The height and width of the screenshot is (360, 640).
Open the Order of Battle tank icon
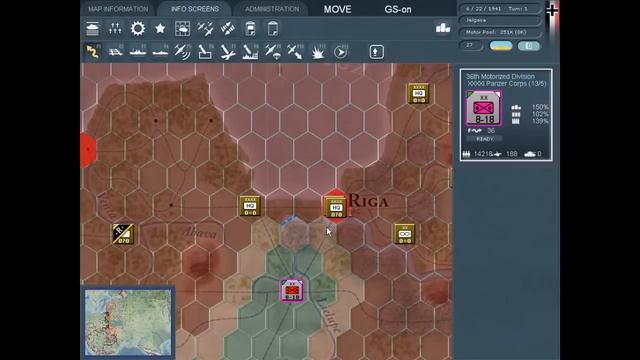point(93,29)
